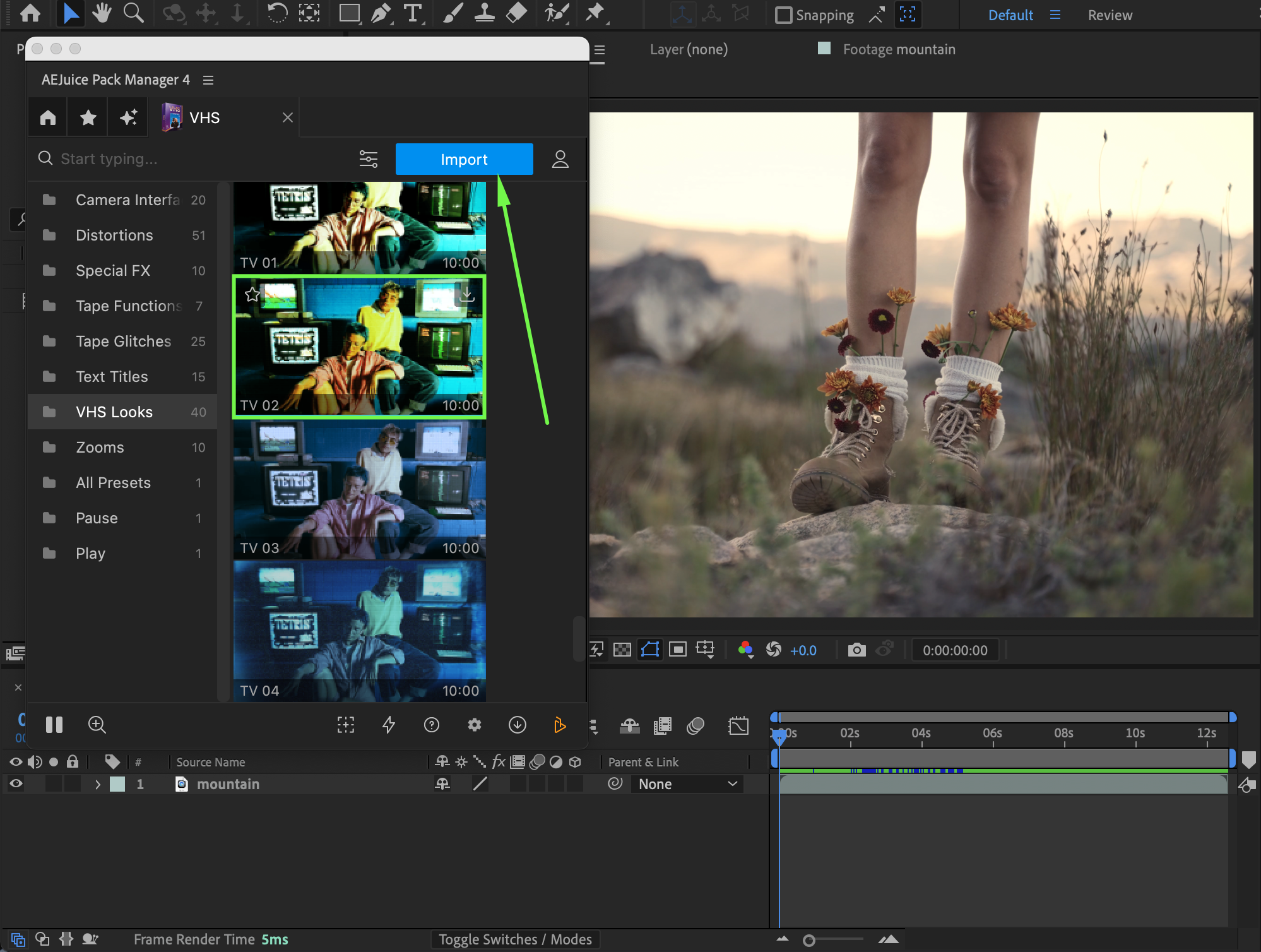Open the viewer panel menu icon

(x=600, y=50)
